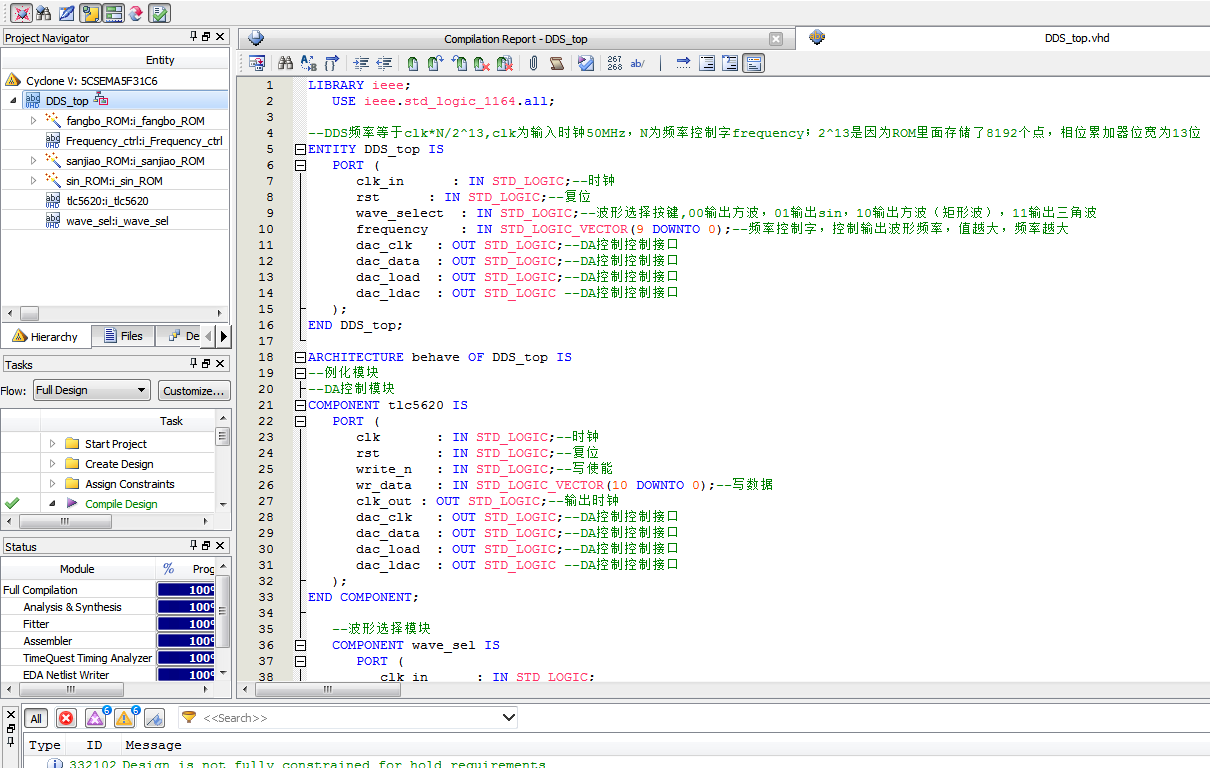Switch to Compilation Report - DDS_top tab
Viewport: 1210px width, 768px height.
(x=515, y=39)
